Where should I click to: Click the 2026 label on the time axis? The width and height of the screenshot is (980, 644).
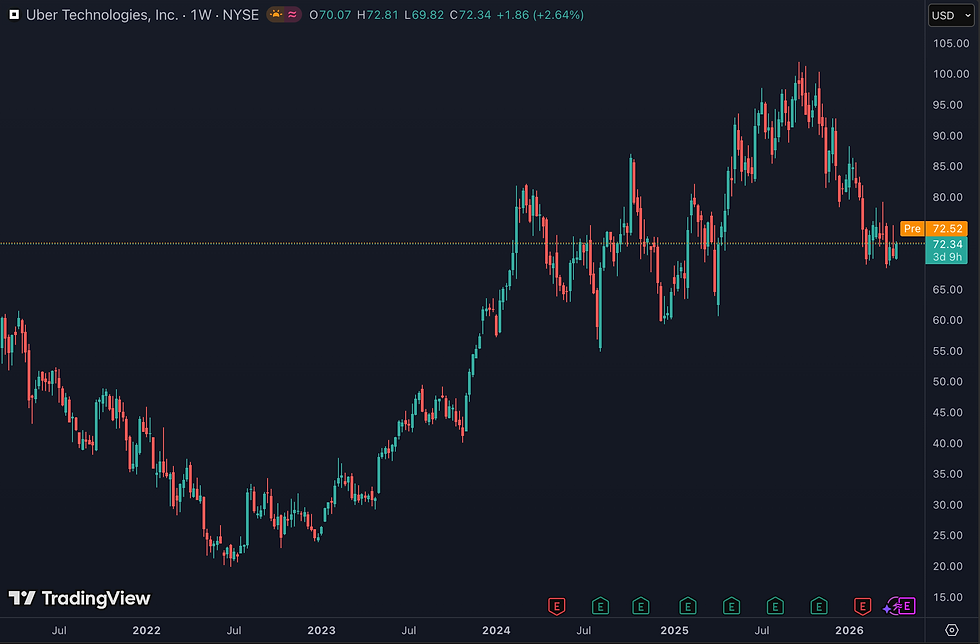pos(849,630)
